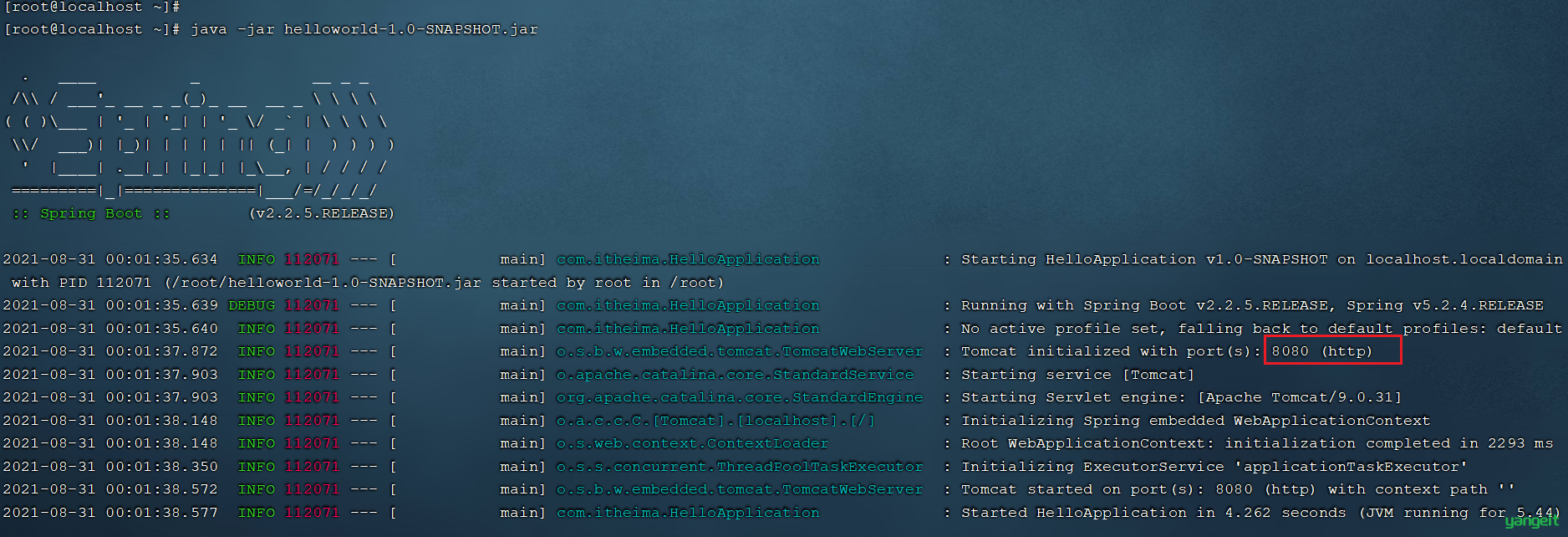The image size is (1568, 537).
Task: Click "main]" thread name on the 00:01:35.634 line
Action: click(522, 259)
